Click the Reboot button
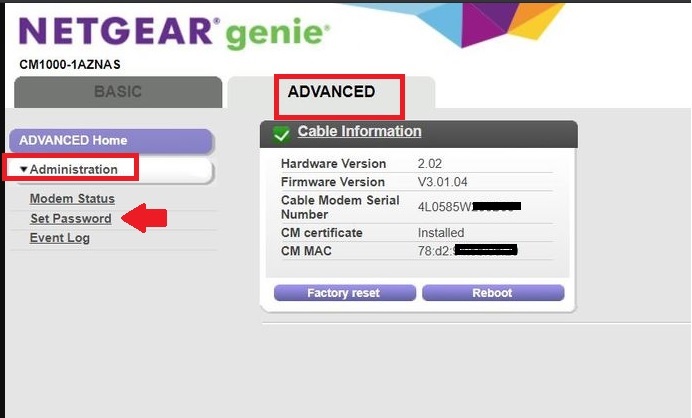 click(x=492, y=293)
